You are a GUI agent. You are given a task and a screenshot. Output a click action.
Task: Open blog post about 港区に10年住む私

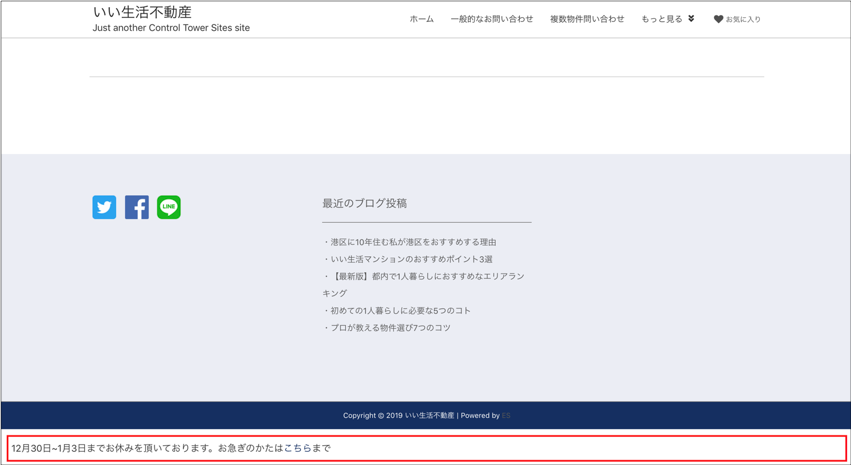pyautogui.click(x=413, y=242)
